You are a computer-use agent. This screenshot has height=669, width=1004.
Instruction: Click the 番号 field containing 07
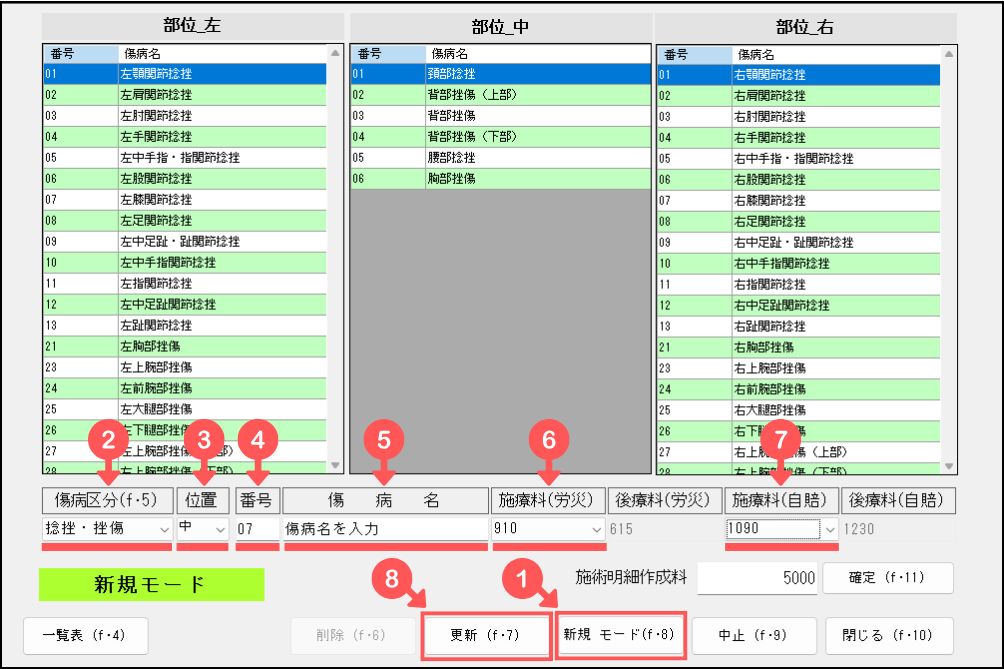[x=257, y=528]
